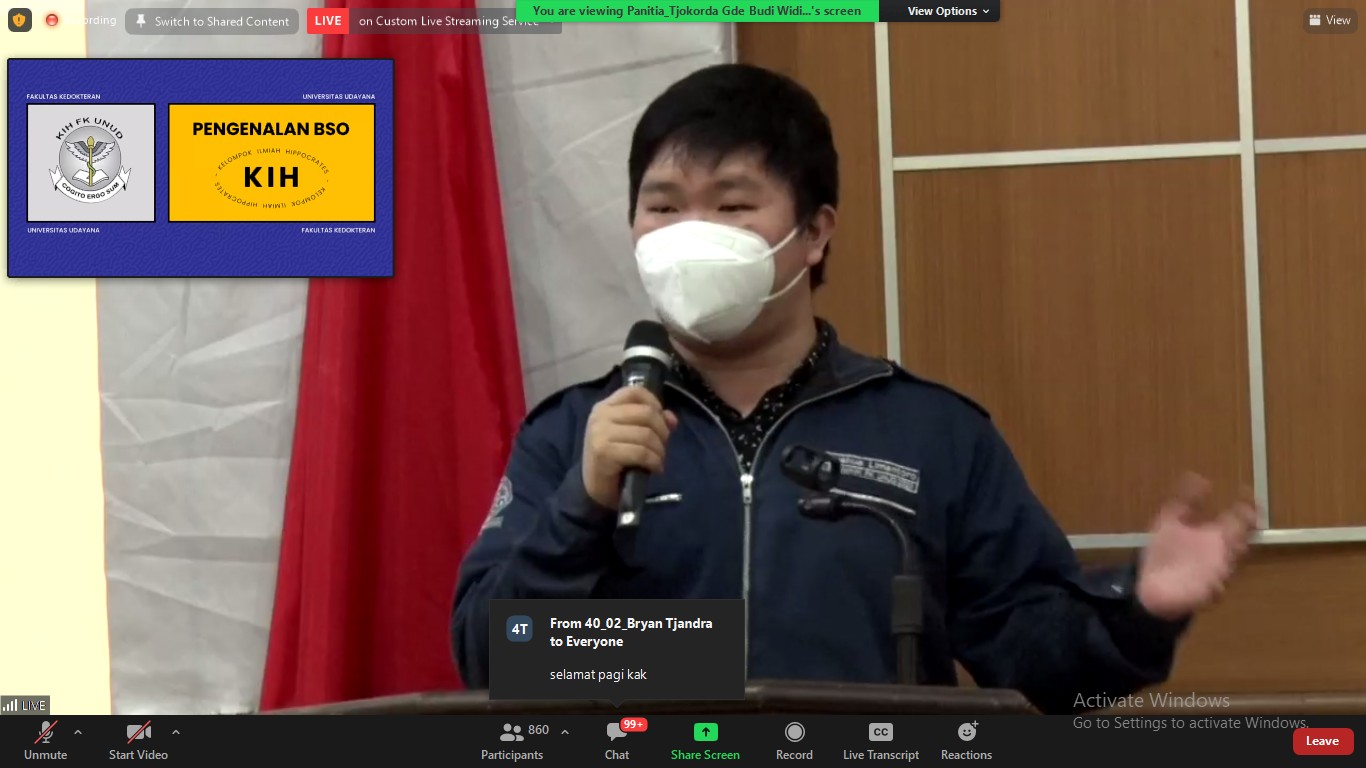Switch to Shared Content
Image resolution: width=1366 pixels, height=768 pixels.
pyautogui.click(x=212, y=21)
